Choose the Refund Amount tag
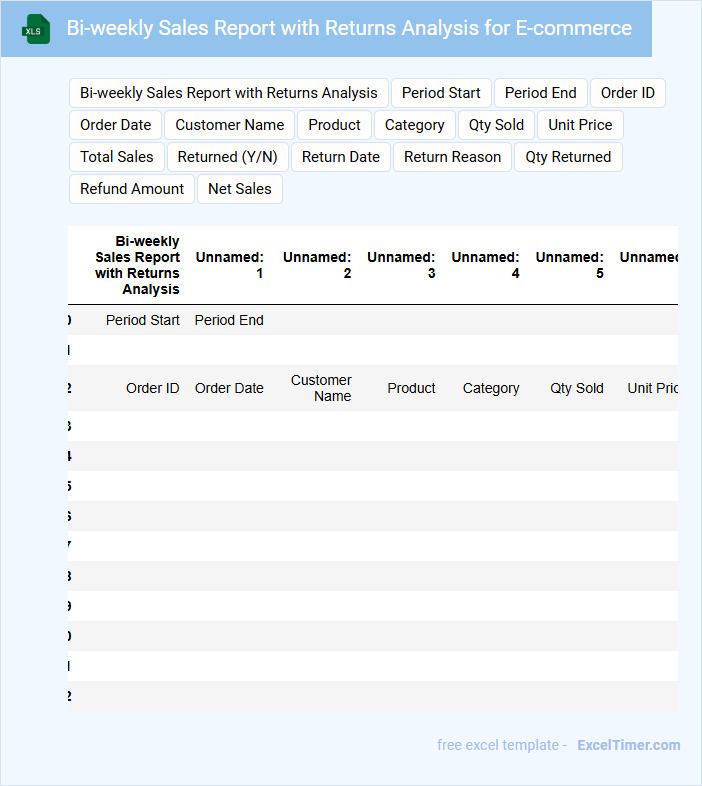This screenshot has width=702, height=786. (x=132, y=189)
